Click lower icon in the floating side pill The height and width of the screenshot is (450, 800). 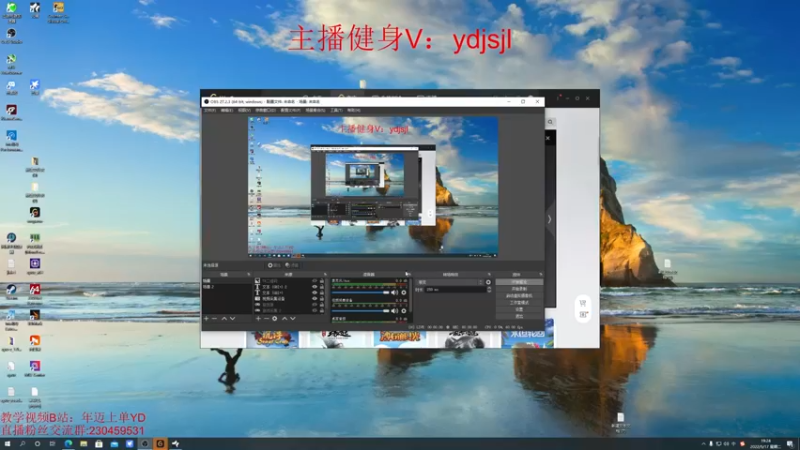583,315
